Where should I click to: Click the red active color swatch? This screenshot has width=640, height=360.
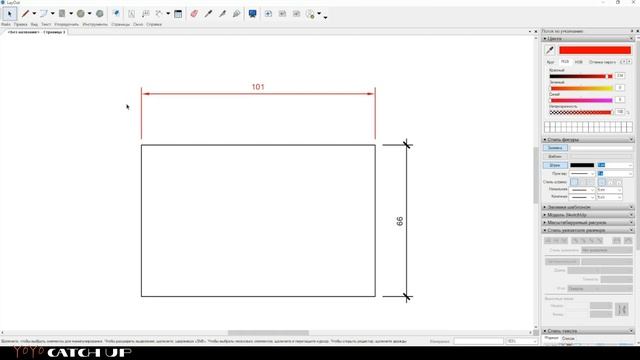pos(595,50)
